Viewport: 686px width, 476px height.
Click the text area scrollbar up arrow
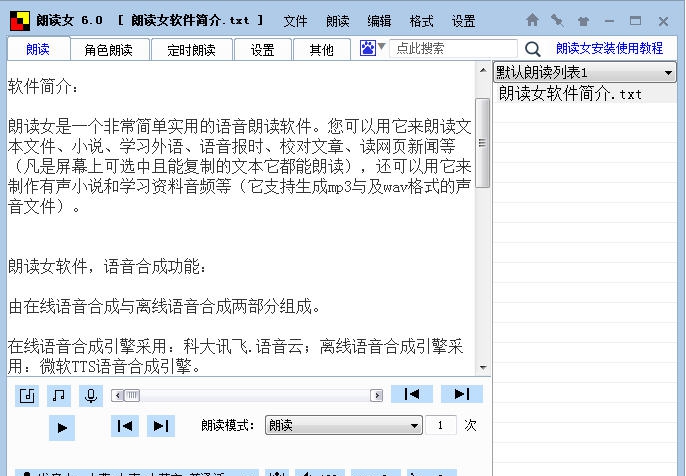click(x=483, y=70)
